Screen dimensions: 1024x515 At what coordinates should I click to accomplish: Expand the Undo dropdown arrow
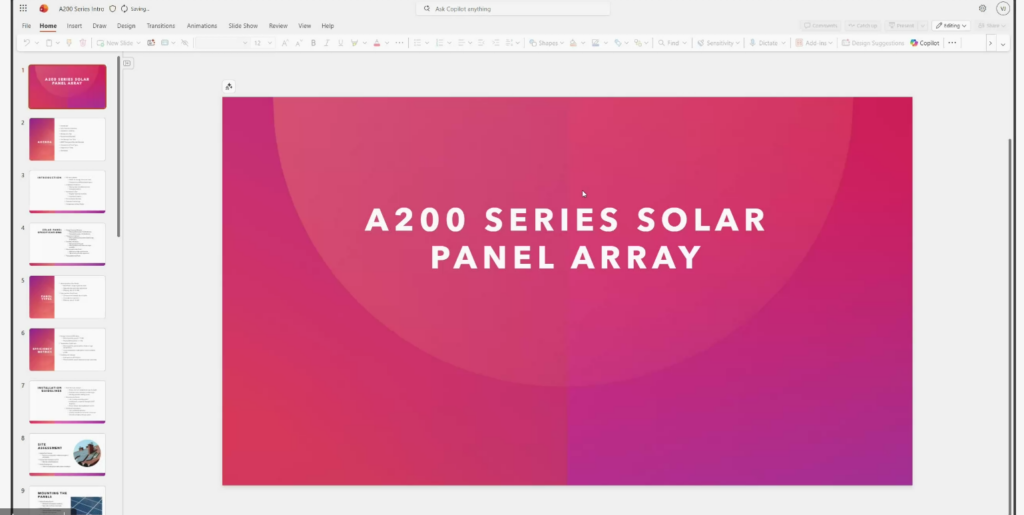tap(37, 43)
